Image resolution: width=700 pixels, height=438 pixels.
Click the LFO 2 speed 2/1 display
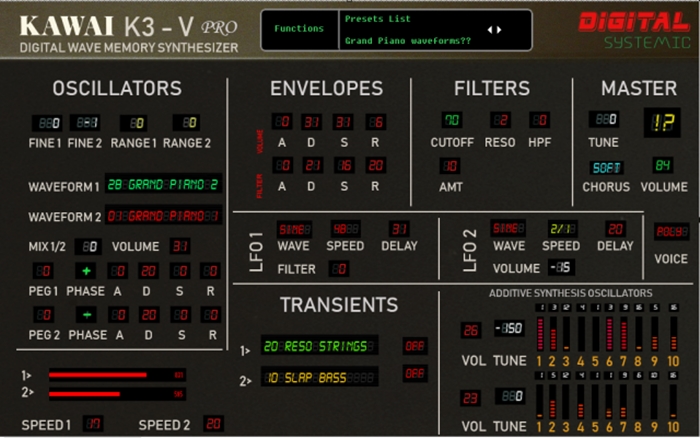(x=560, y=229)
